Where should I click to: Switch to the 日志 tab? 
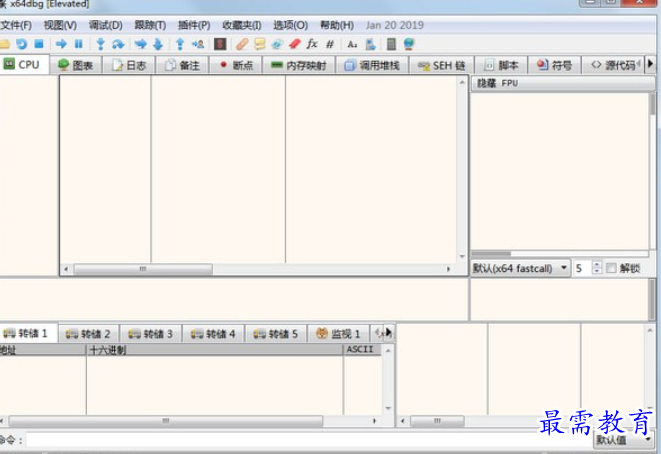[129, 65]
